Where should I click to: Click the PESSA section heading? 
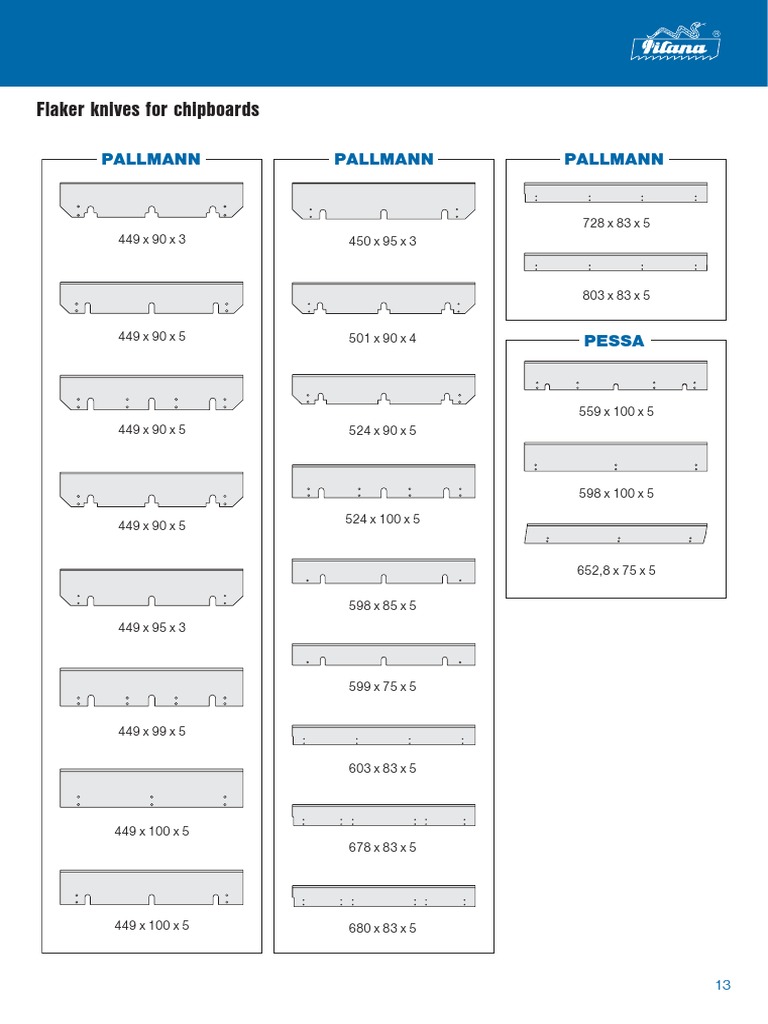click(x=614, y=341)
